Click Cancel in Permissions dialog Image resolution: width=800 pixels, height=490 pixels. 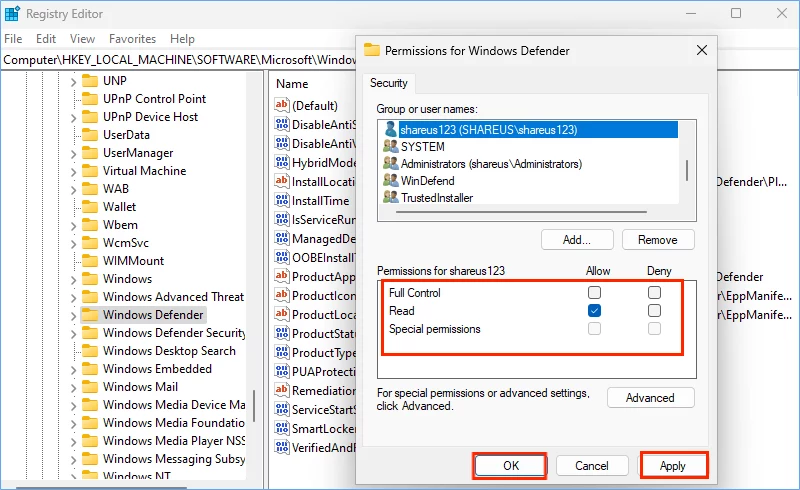click(592, 466)
